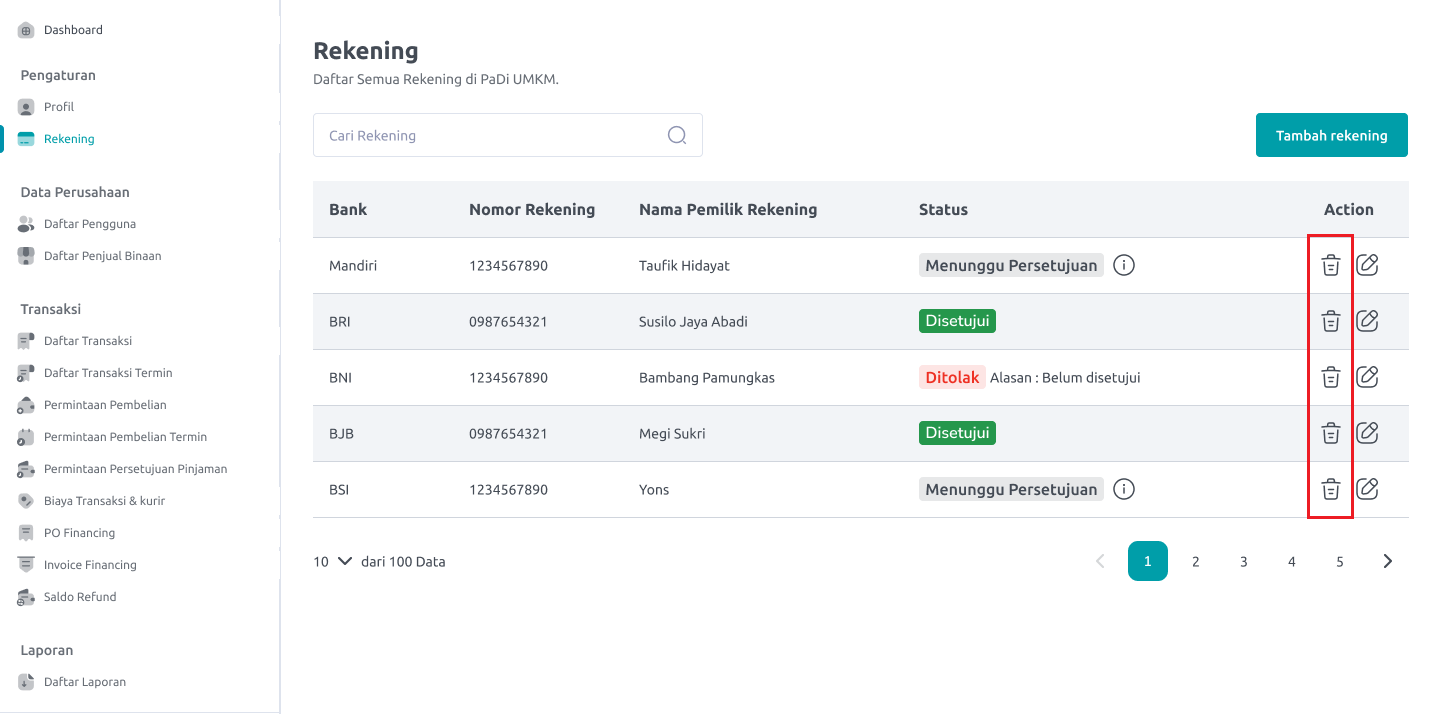Delete the Mandiri account with trash icon
The image size is (1440, 714).
(x=1330, y=265)
